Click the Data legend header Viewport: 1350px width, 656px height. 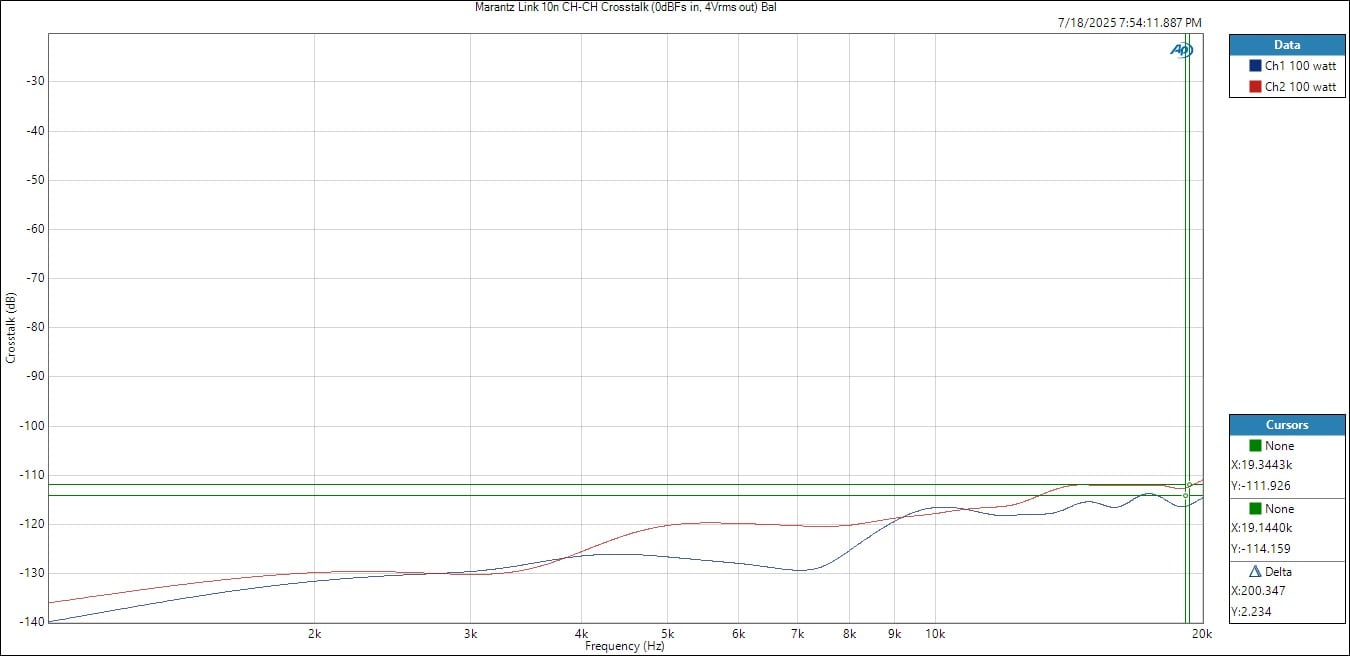[1287, 45]
